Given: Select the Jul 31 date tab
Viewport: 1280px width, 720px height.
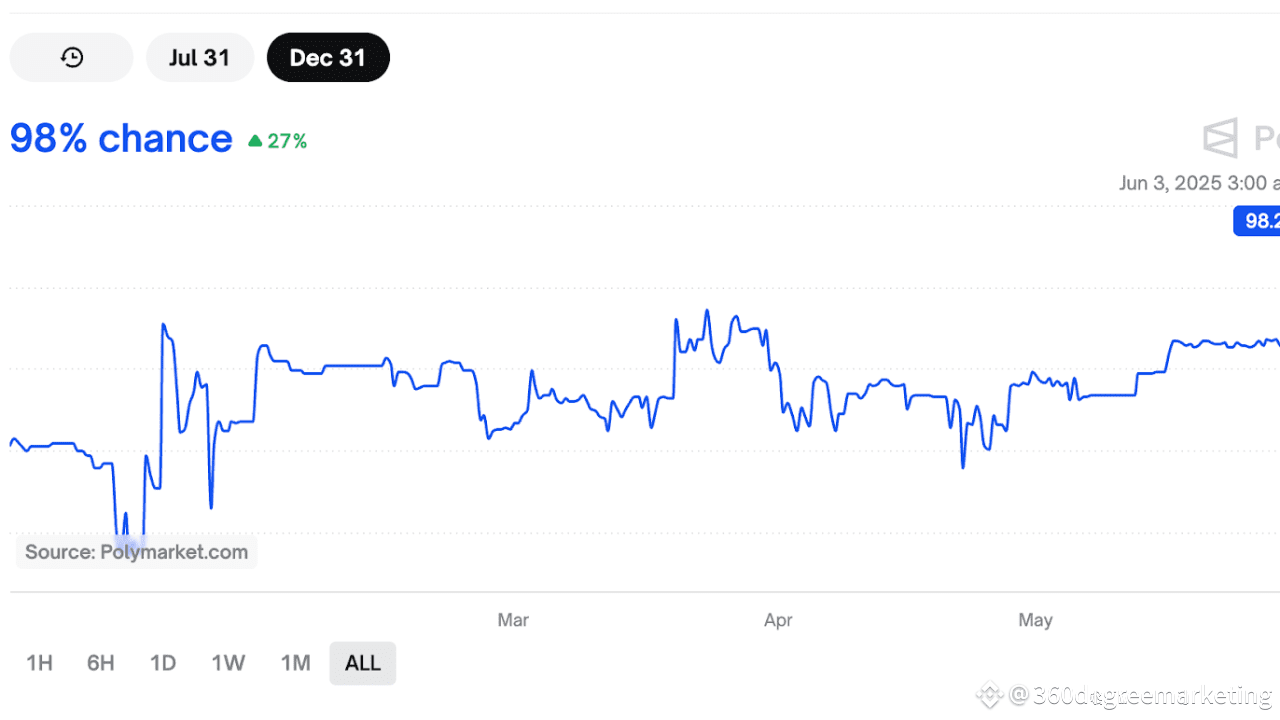Looking at the screenshot, I should 199,58.
